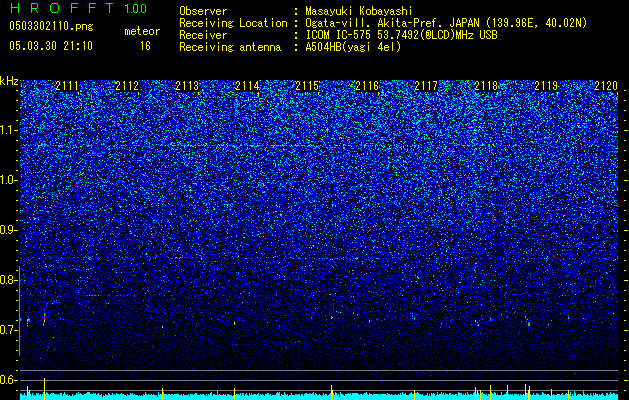Click the 0.6 frequency axis label
The image size is (629, 400).
8,380
